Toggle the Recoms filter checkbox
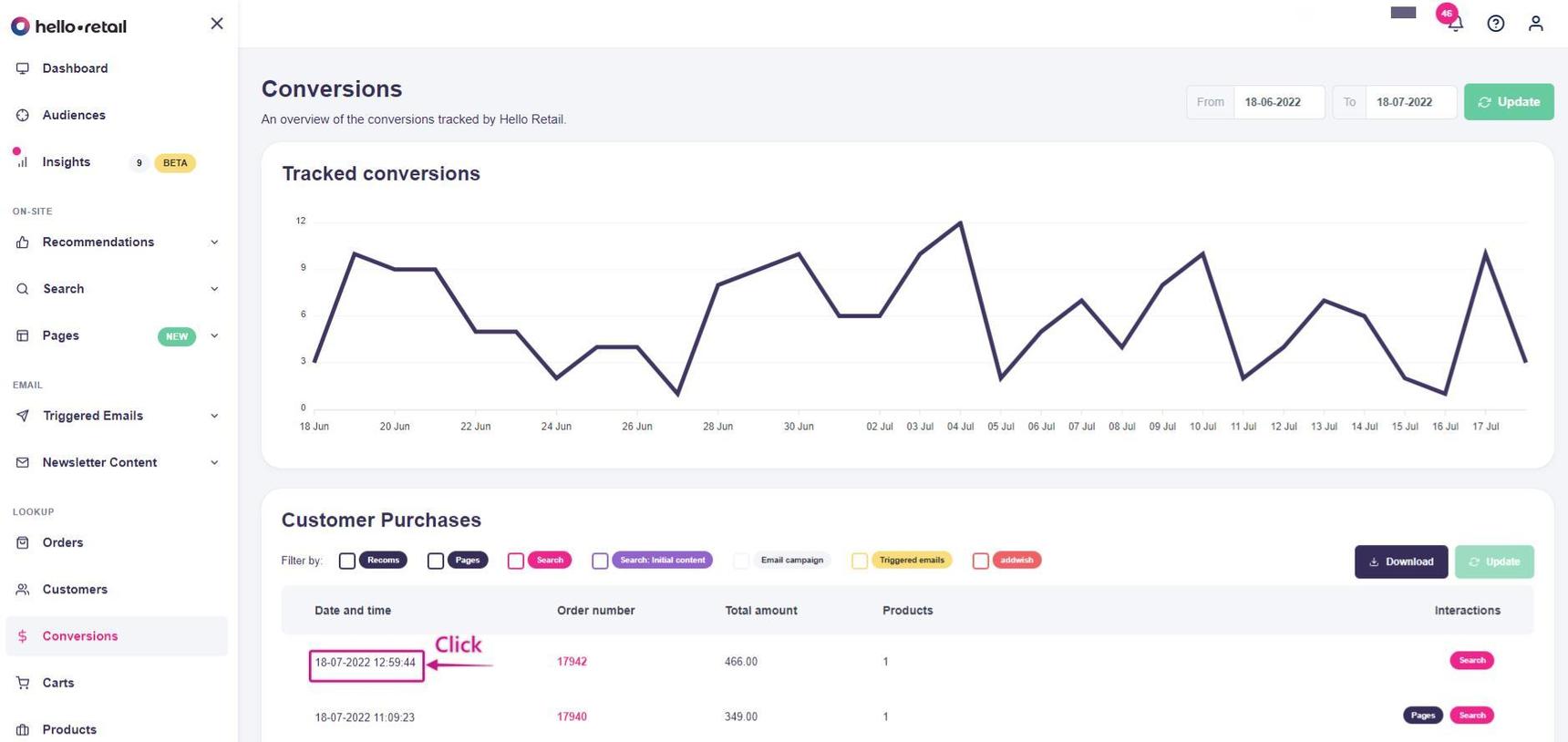Screen dimensions: 1568x742 click(347, 561)
